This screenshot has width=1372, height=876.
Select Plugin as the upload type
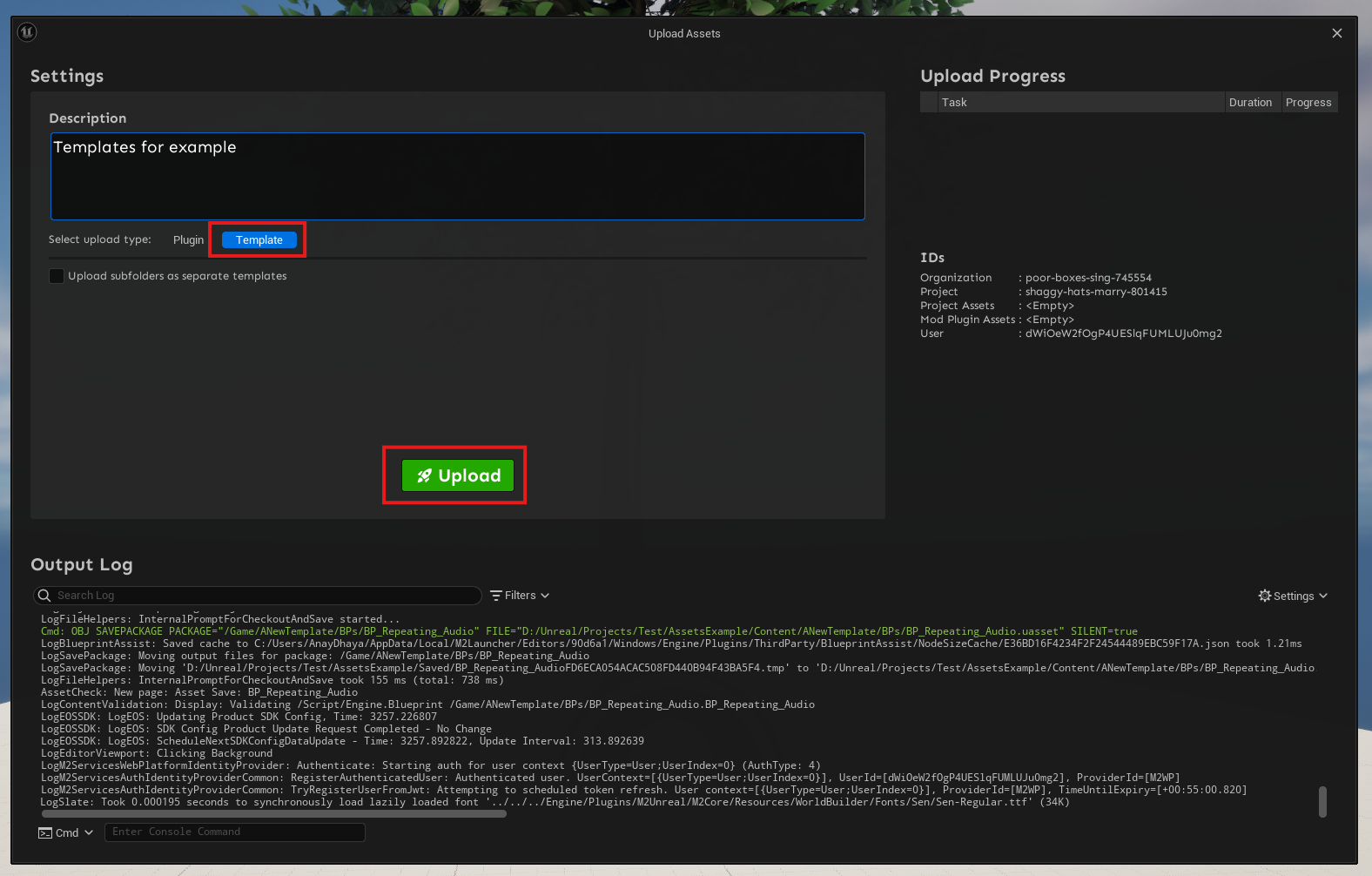[188, 240]
